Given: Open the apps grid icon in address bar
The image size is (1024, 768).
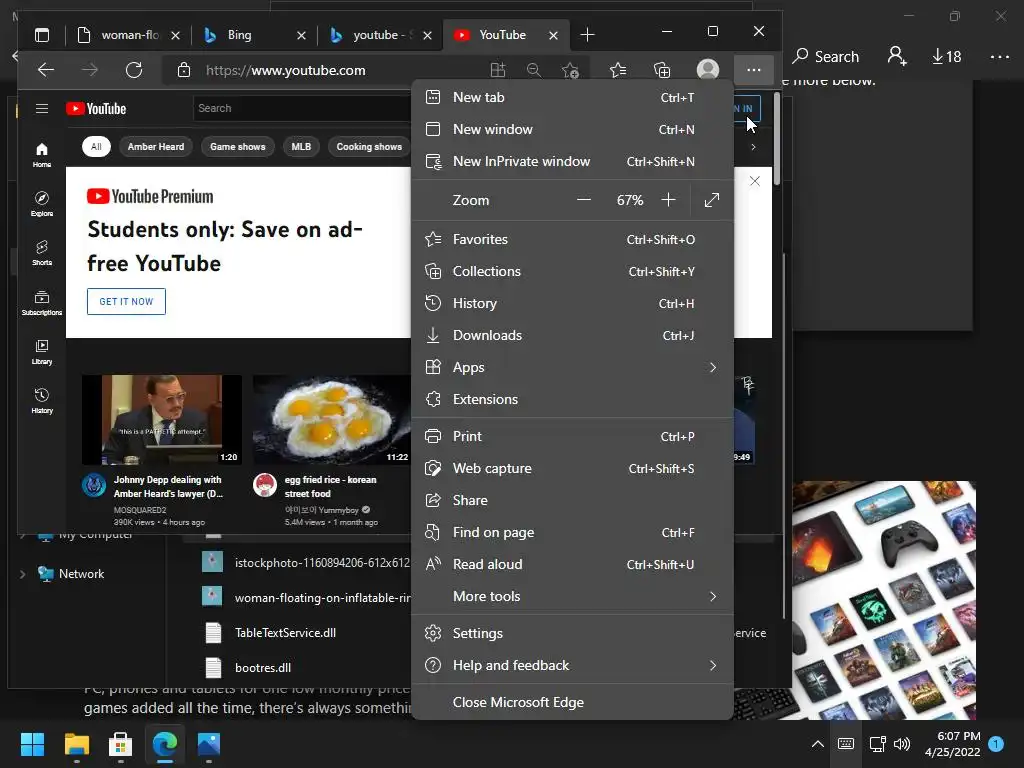Looking at the screenshot, I should [498, 70].
